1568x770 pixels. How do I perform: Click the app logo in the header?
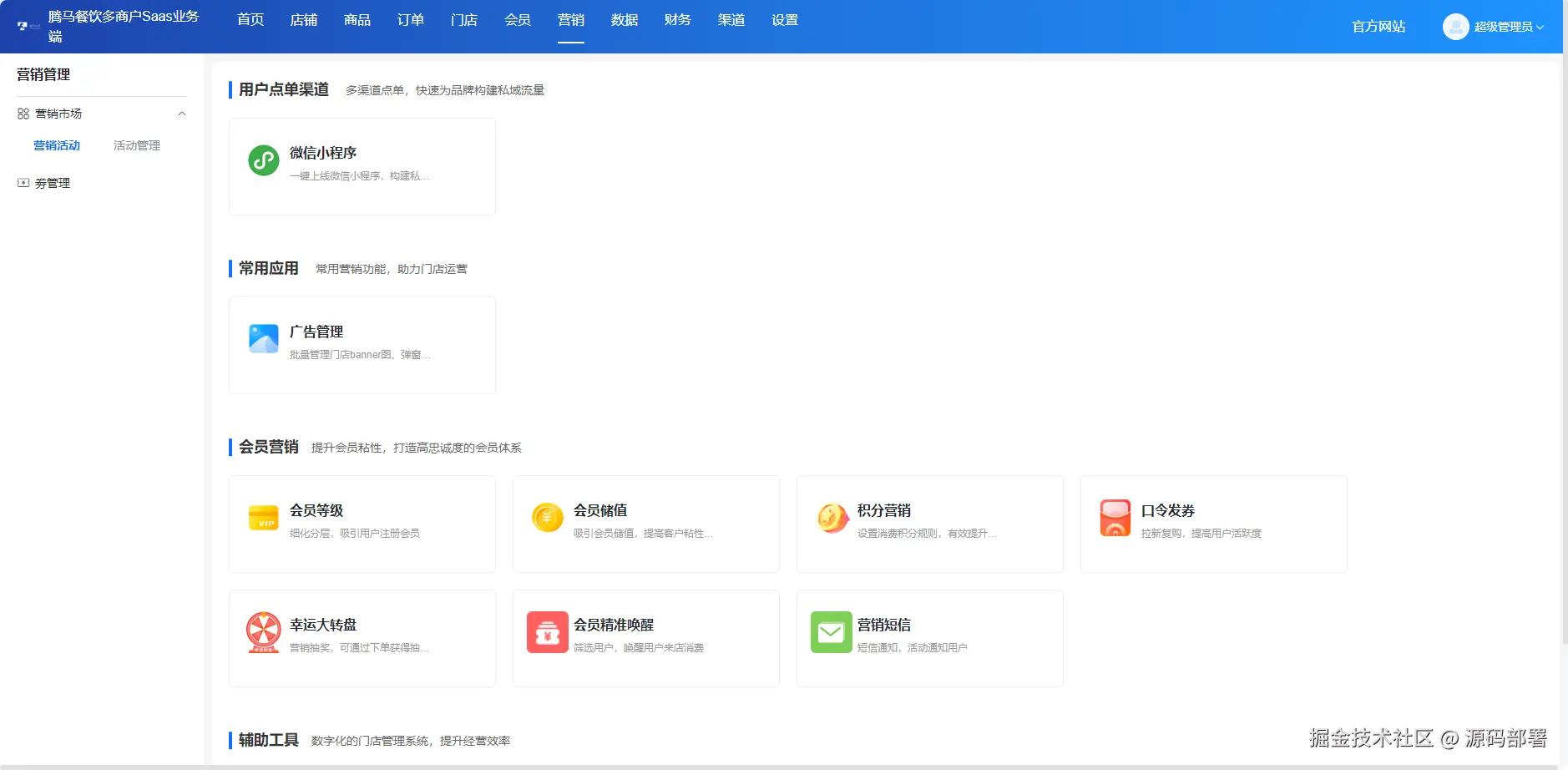28,26
